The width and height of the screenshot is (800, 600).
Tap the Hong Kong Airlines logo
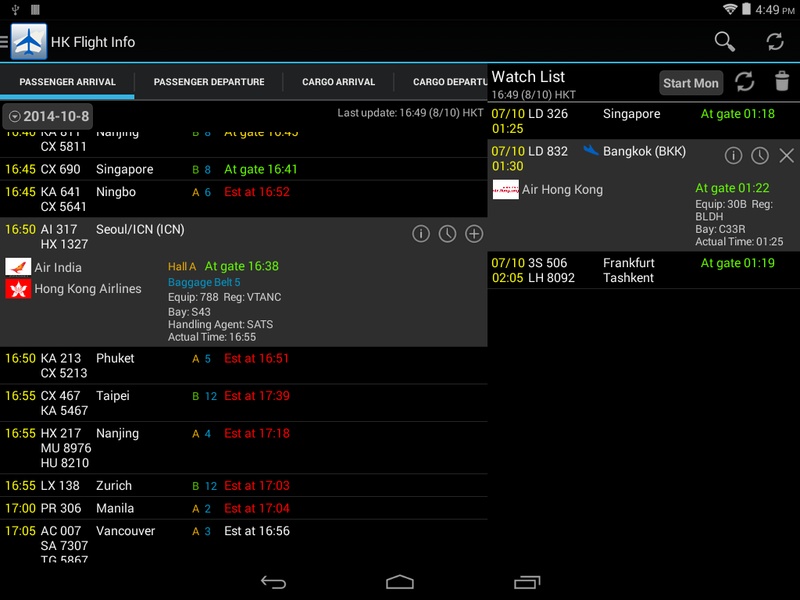pos(18,289)
